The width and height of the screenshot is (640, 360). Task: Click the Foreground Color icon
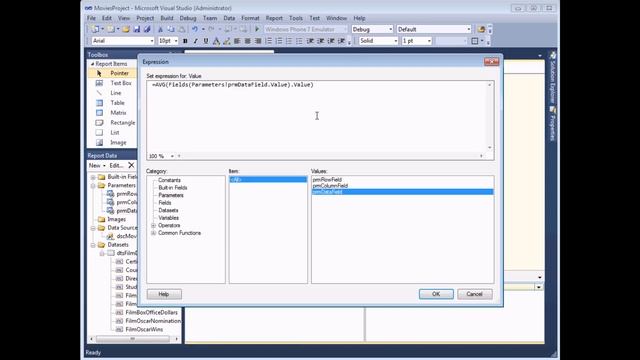[x=216, y=41]
